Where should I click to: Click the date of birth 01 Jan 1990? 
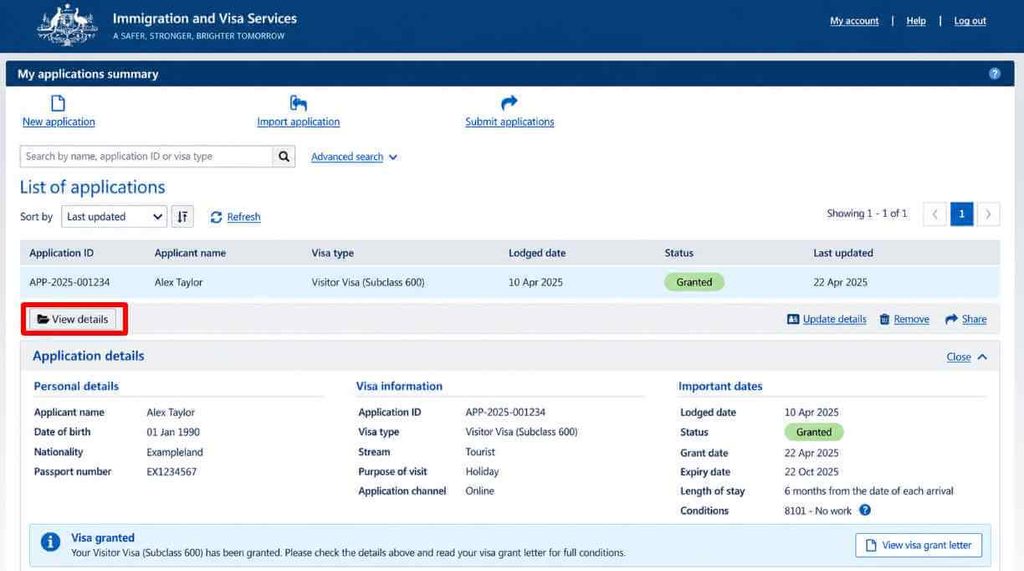173,432
